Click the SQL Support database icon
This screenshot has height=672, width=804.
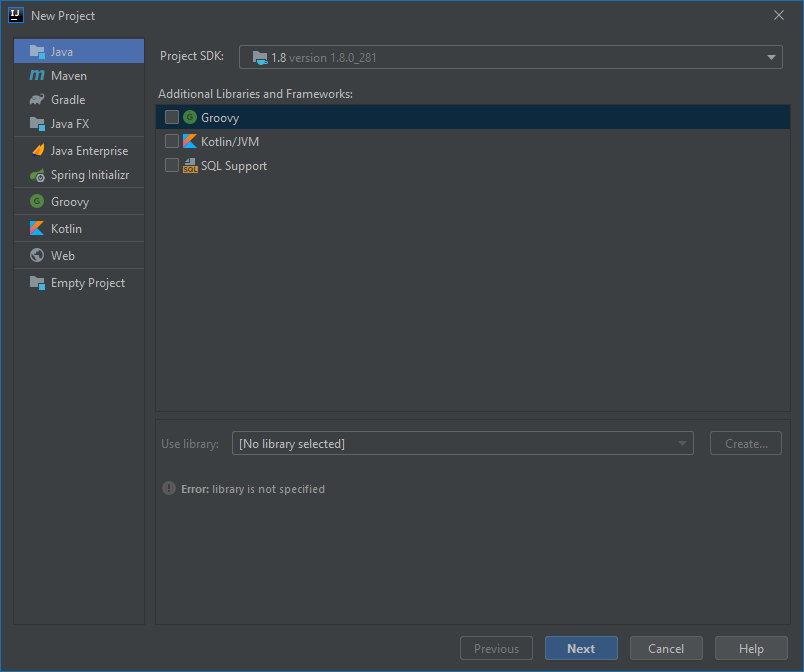[x=190, y=165]
